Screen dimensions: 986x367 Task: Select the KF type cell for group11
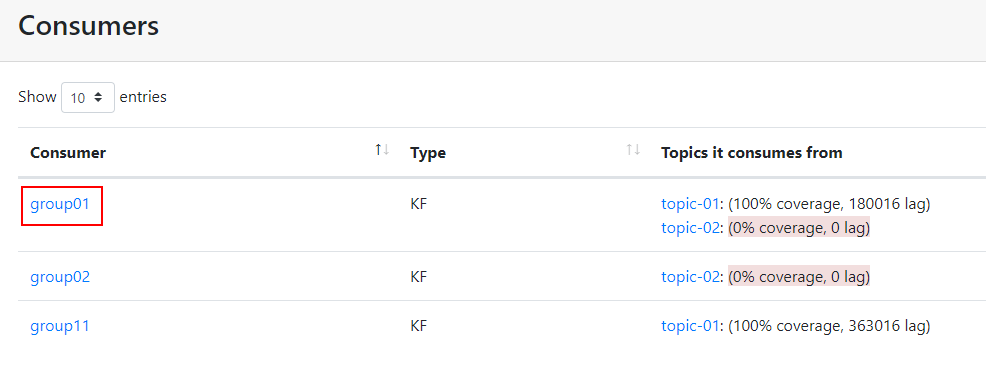point(418,326)
